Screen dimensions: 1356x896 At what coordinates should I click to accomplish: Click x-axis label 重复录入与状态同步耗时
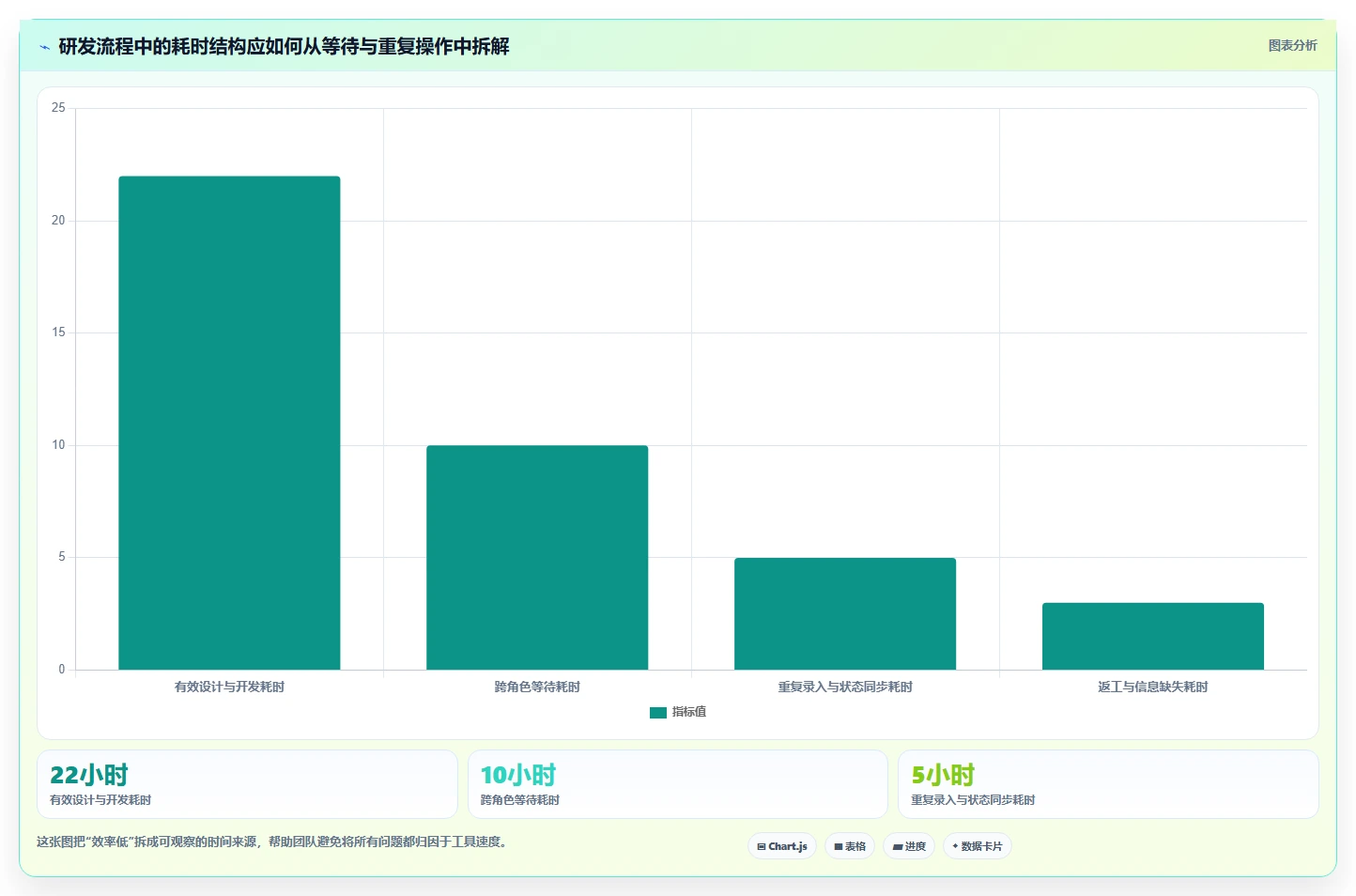845,687
